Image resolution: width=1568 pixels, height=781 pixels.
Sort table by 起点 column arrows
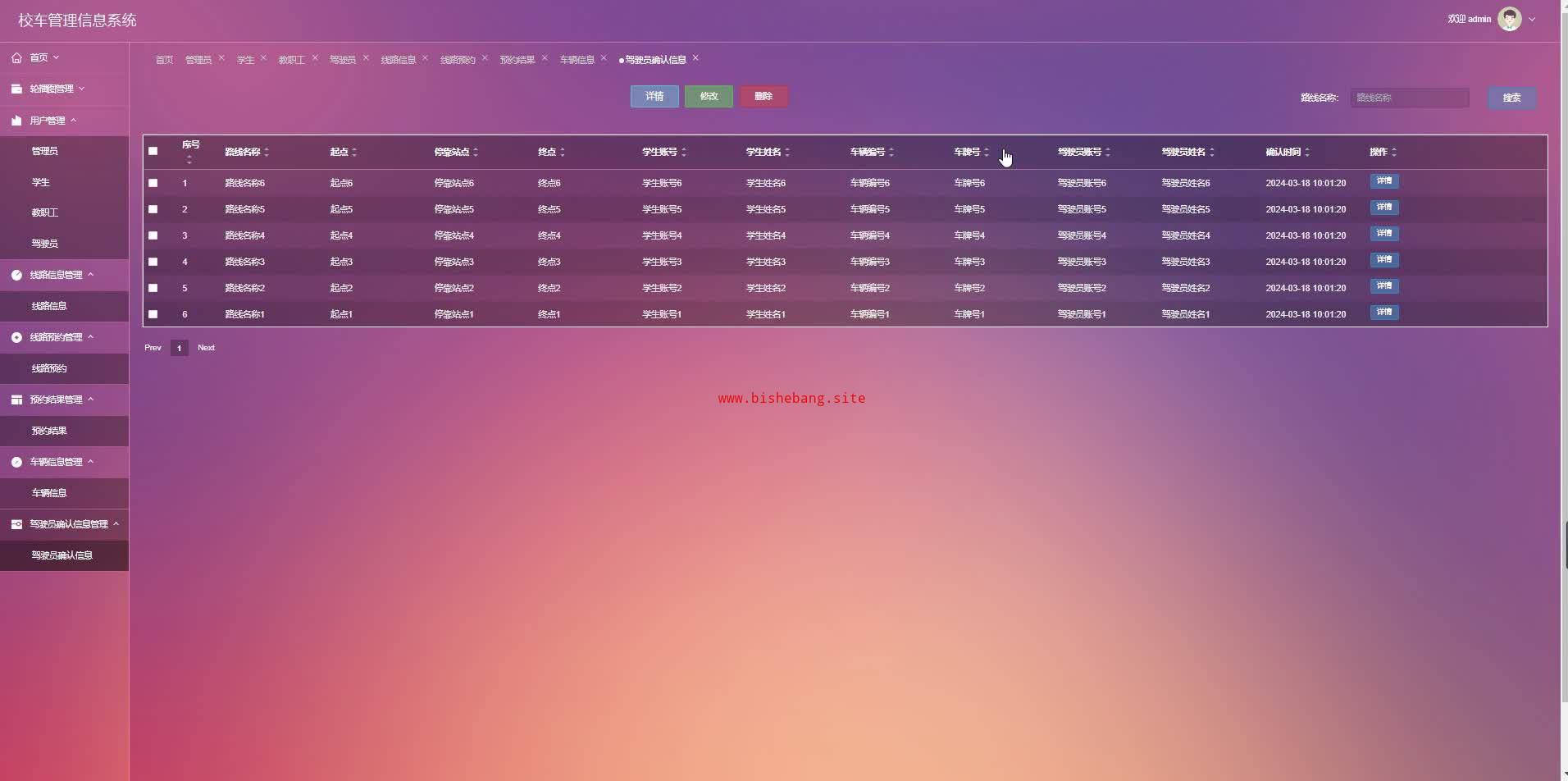coord(354,152)
